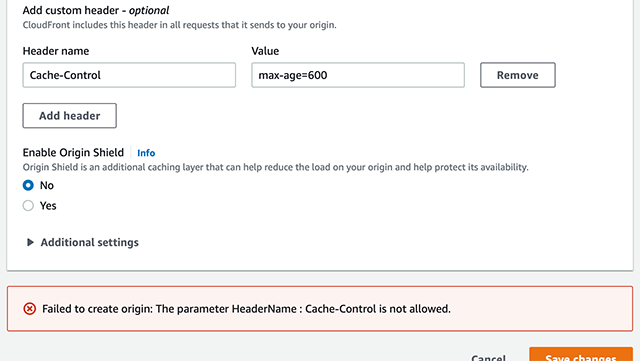This screenshot has height=361, width=640.
Task: Click the Header name field label
Action: tap(56, 51)
